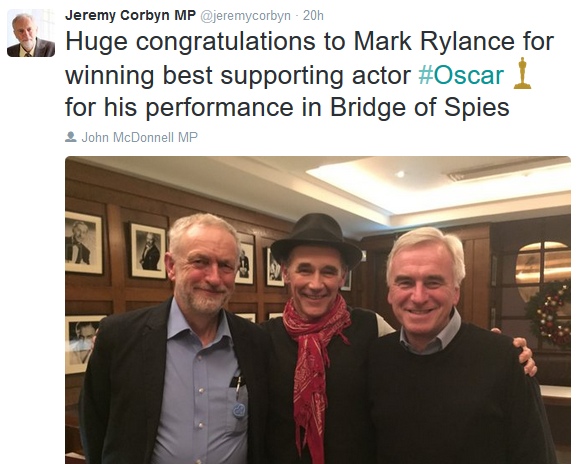Open the Jeremy Corbyn MP profile avatar

[x=31, y=33]
